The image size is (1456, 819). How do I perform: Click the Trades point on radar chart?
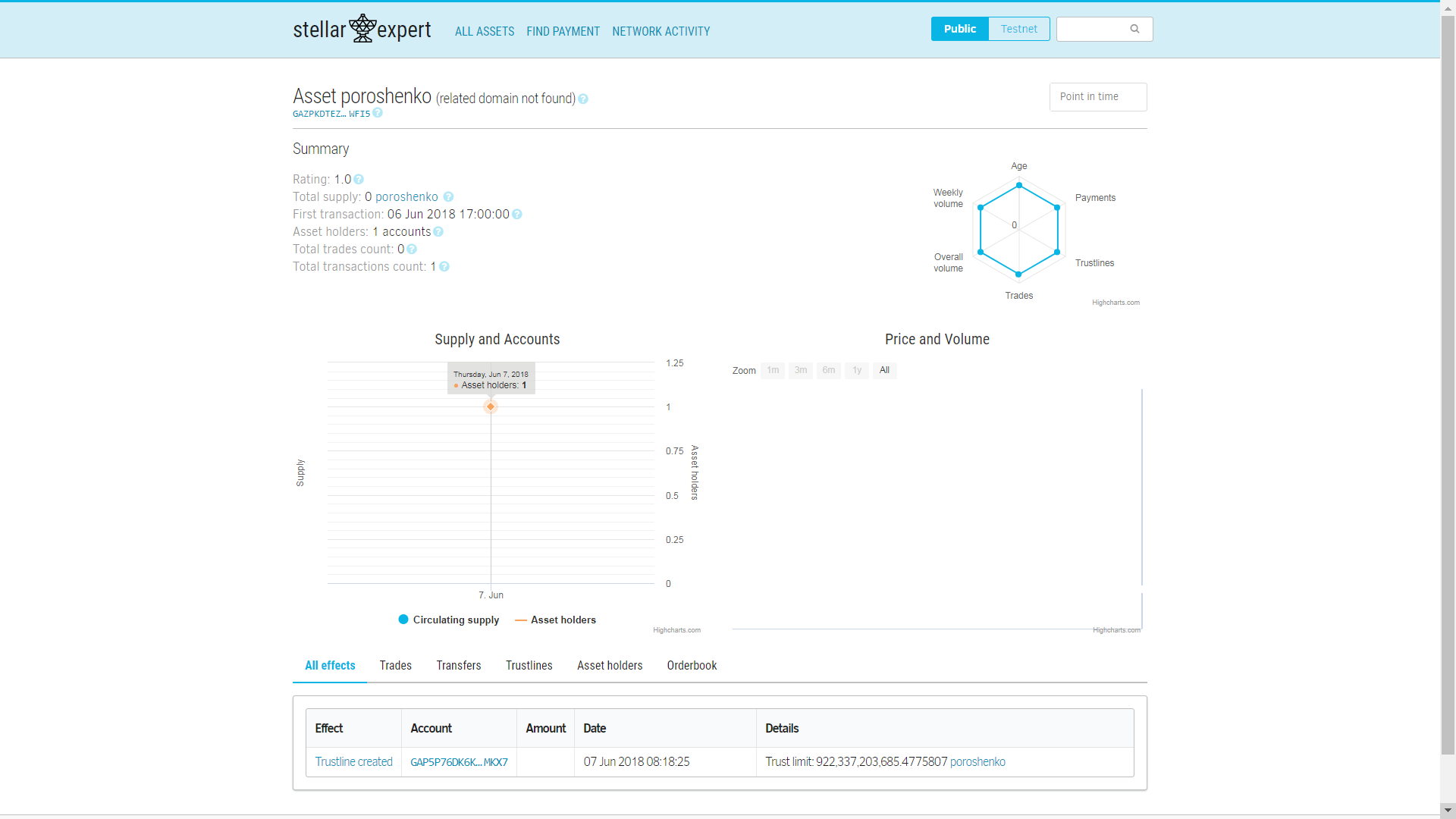tap(1018, 275)
